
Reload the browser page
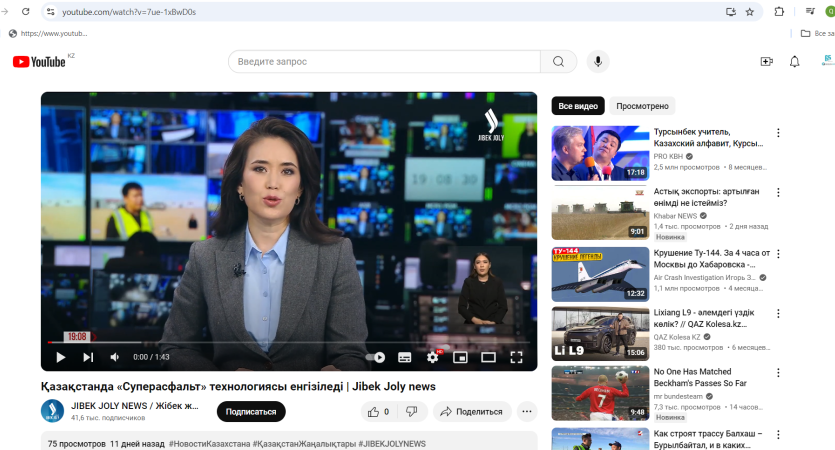[26, 12]
